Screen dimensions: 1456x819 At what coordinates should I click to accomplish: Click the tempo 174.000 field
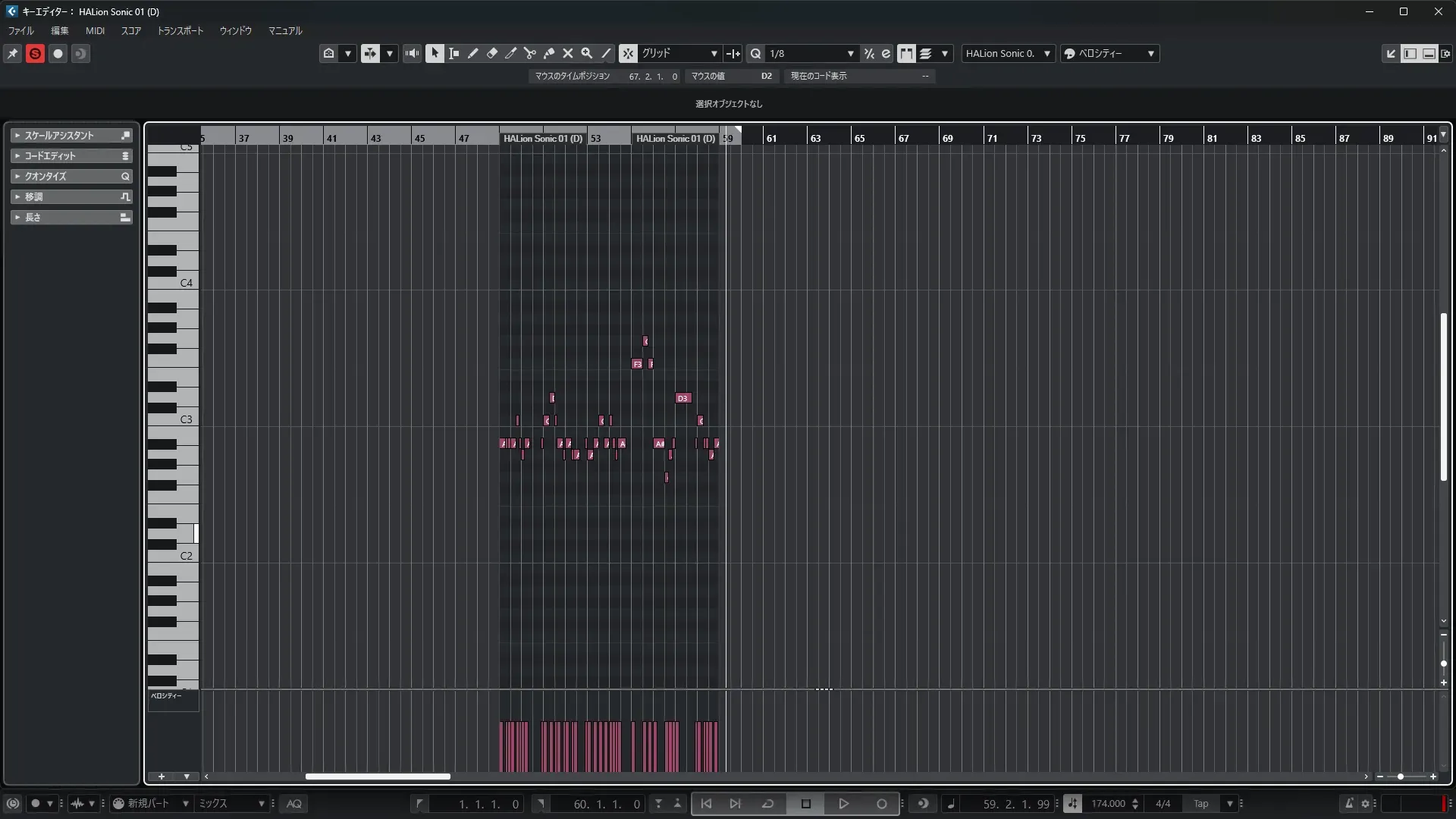[1108, 804]
